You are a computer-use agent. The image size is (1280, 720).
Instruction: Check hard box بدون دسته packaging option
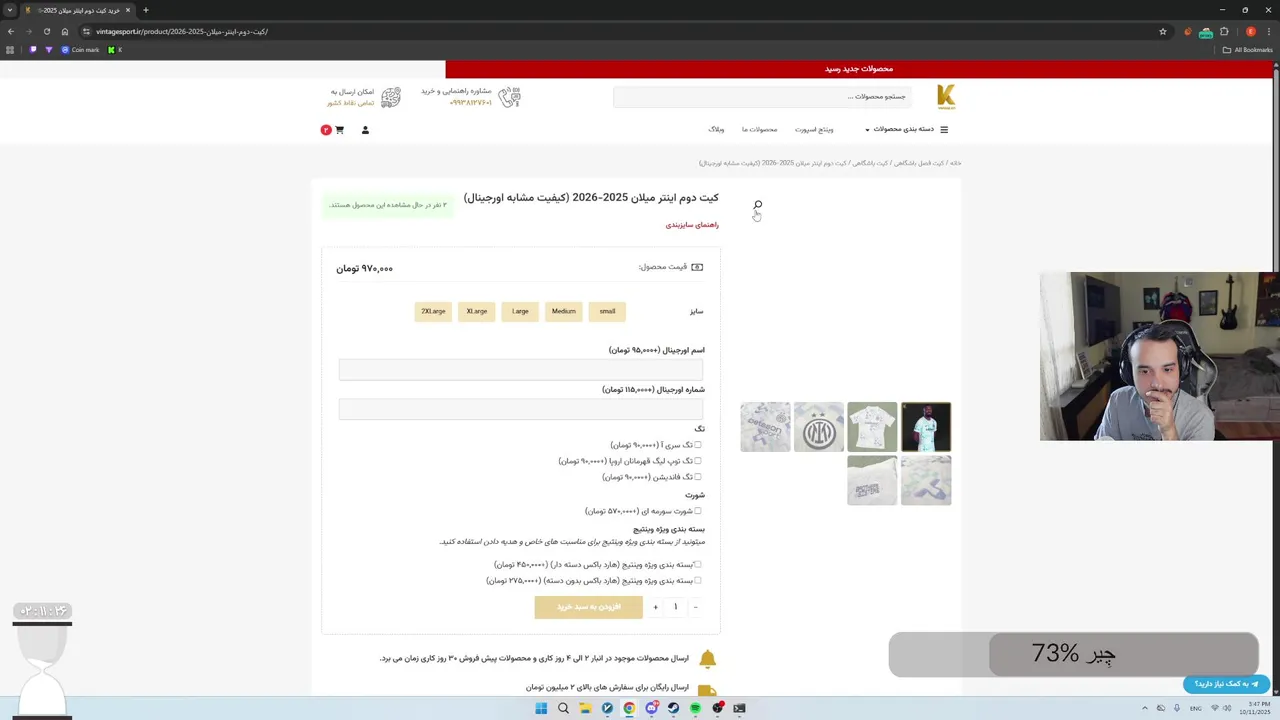click(x=698, y=580)
